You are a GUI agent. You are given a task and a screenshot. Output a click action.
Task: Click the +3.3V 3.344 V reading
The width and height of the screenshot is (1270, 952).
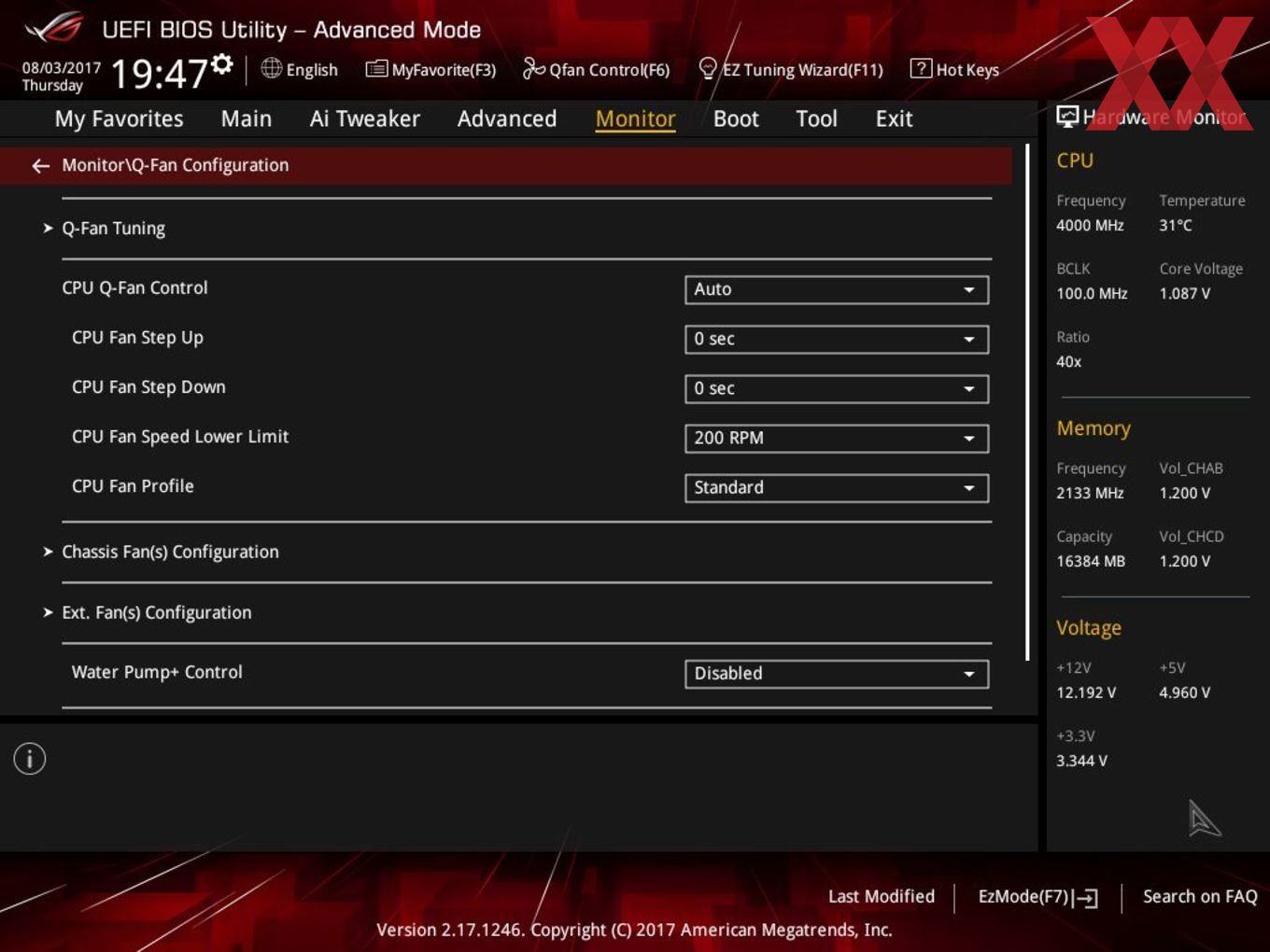(1081, 761)
